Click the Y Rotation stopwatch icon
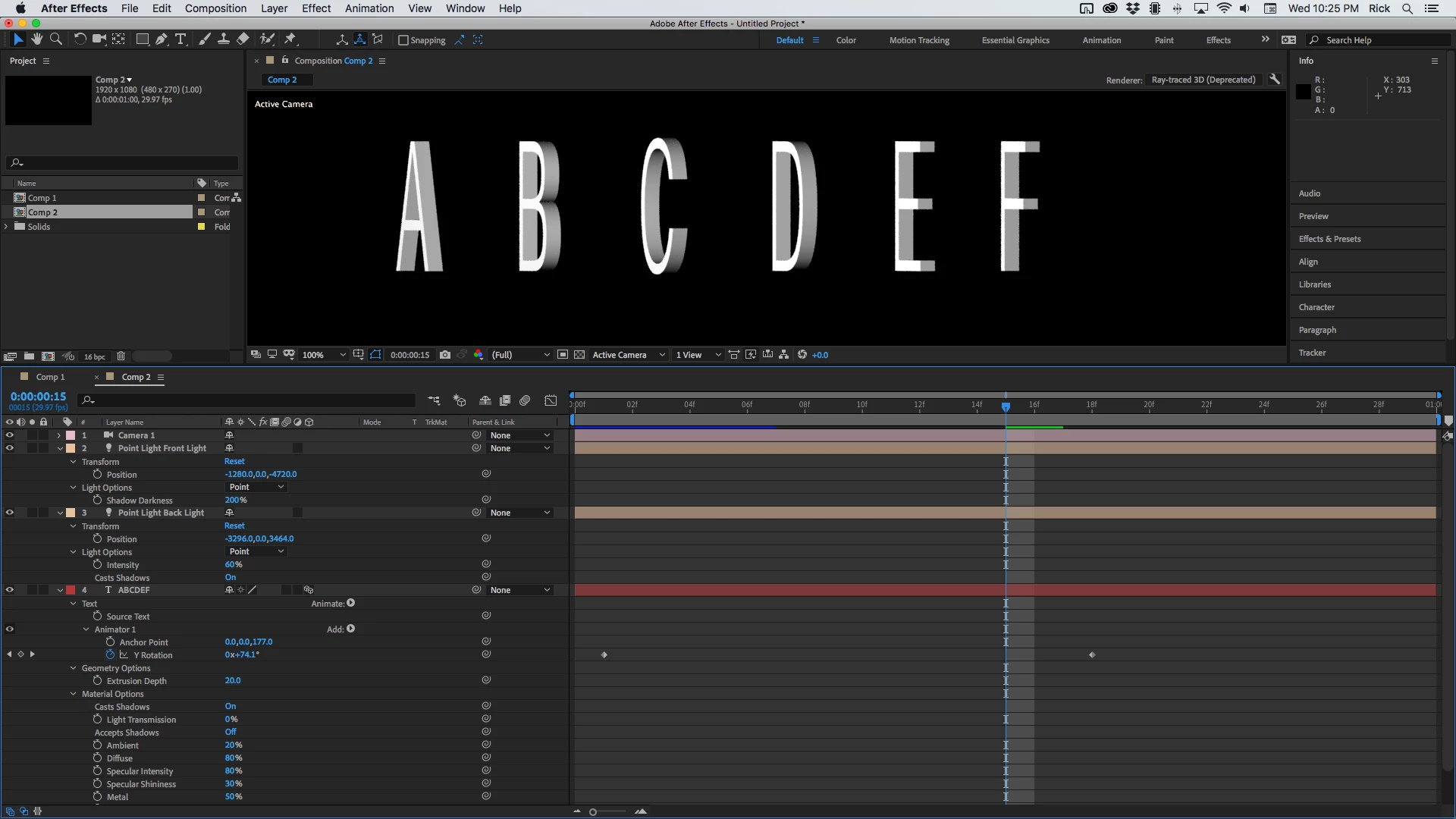1456x819 pixels. pos(111,654)
